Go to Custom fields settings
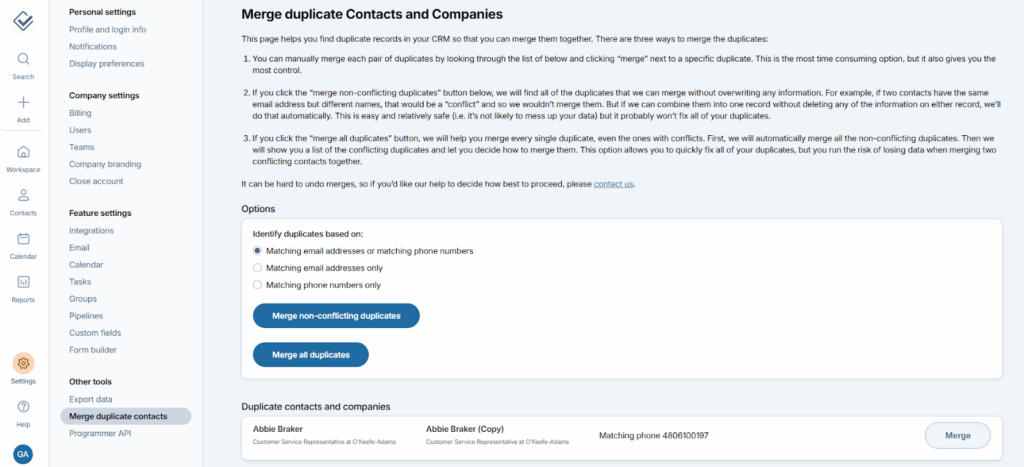The width and height of the screenshot is (1024, 467). [94, 333]
